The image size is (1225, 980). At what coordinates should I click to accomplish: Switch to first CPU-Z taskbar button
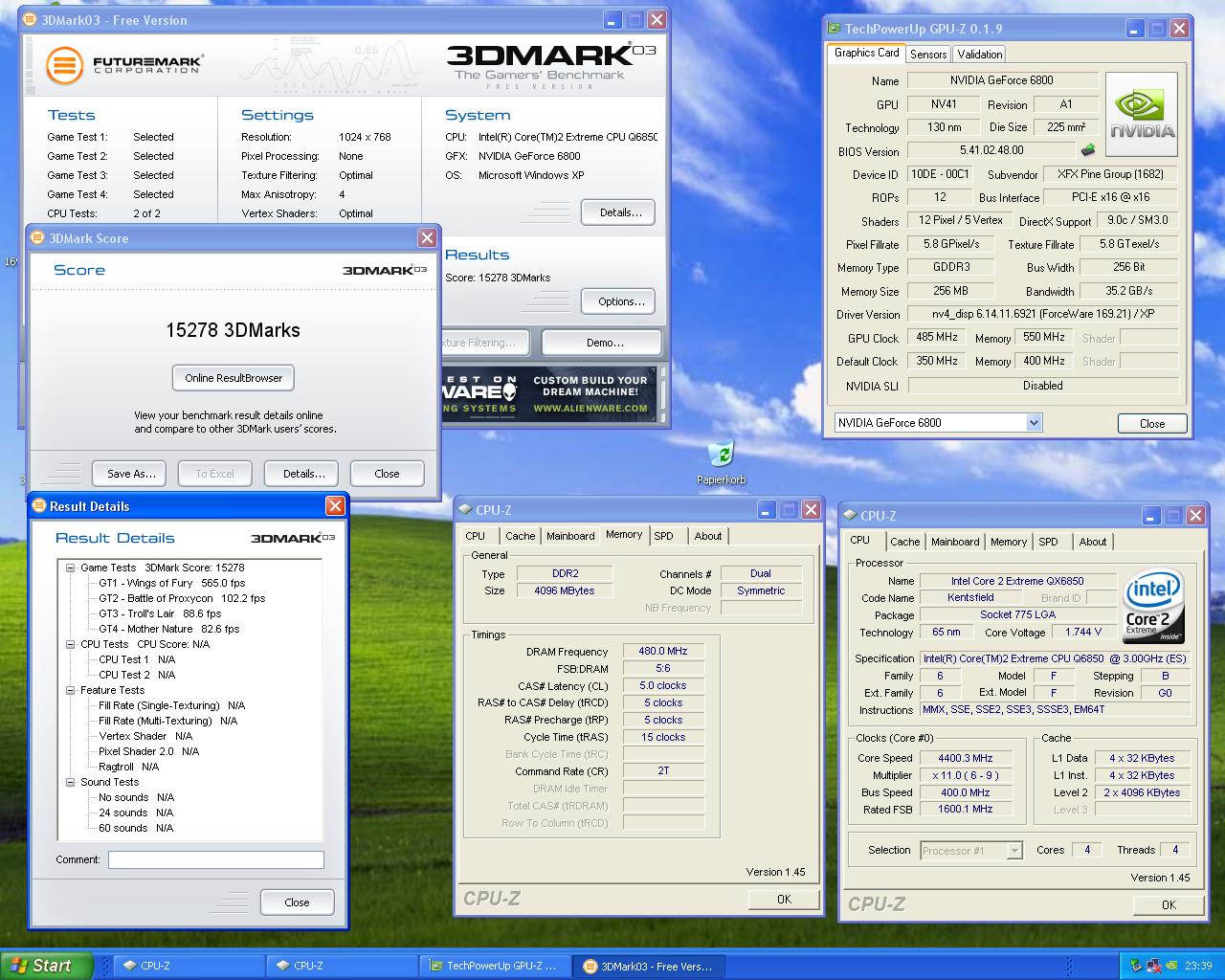pos(189,966)
